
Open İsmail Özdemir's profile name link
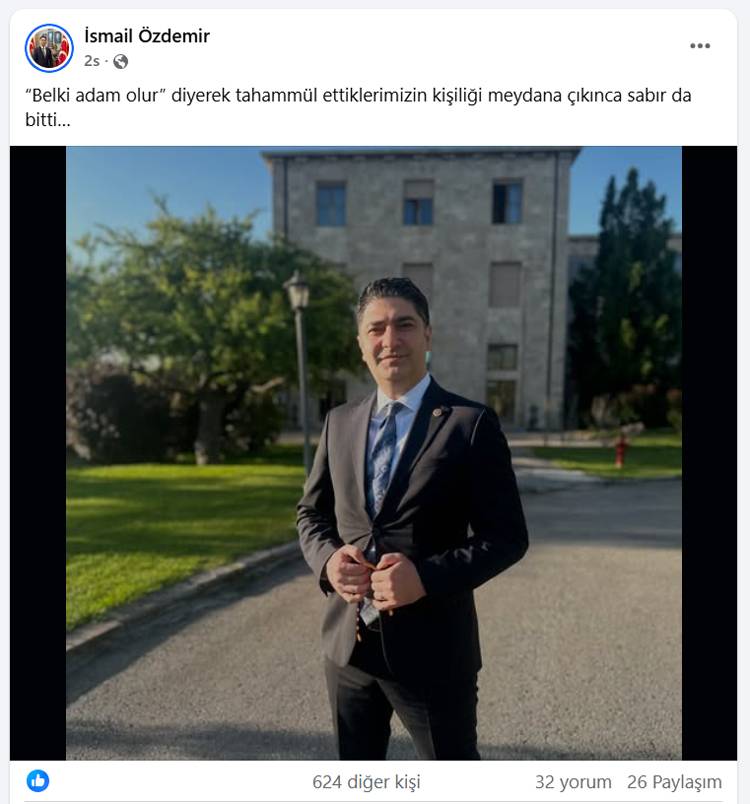tap(147, 36)
